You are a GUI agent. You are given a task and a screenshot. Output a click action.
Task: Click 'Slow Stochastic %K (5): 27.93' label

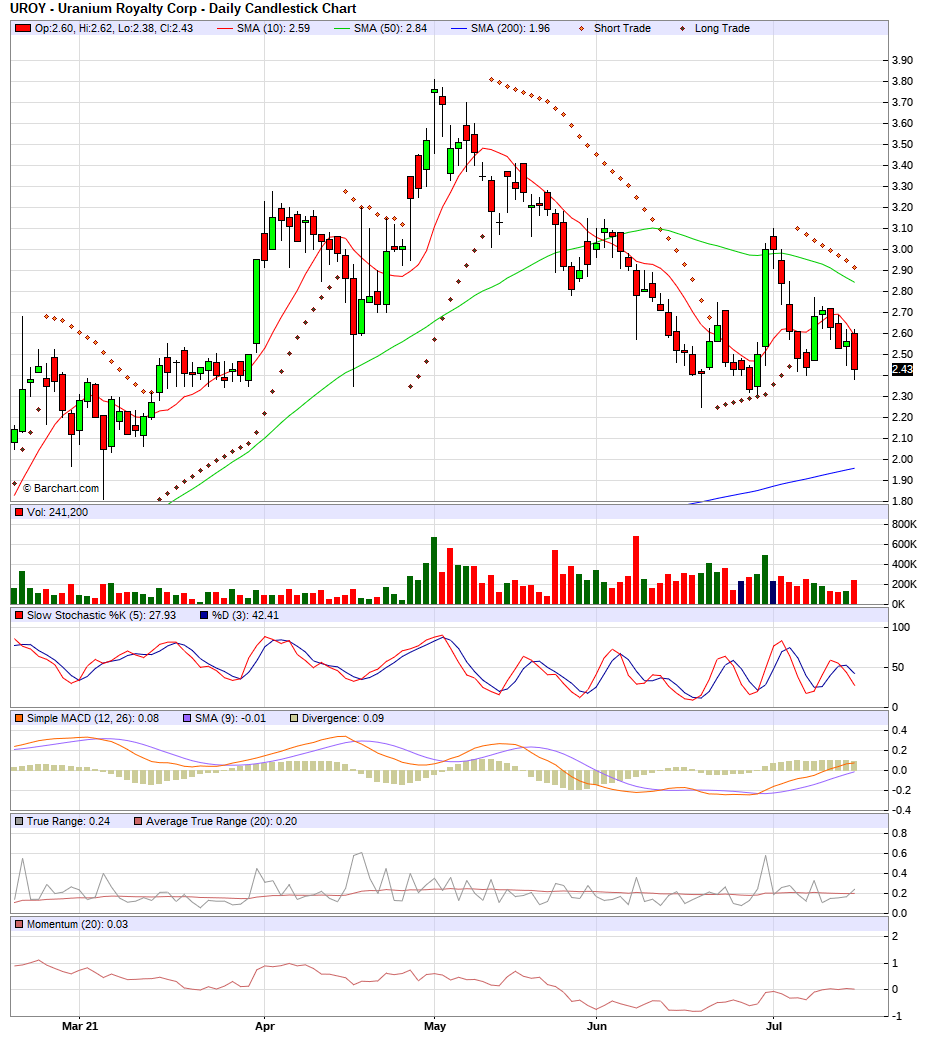click(x=101, y=615)
